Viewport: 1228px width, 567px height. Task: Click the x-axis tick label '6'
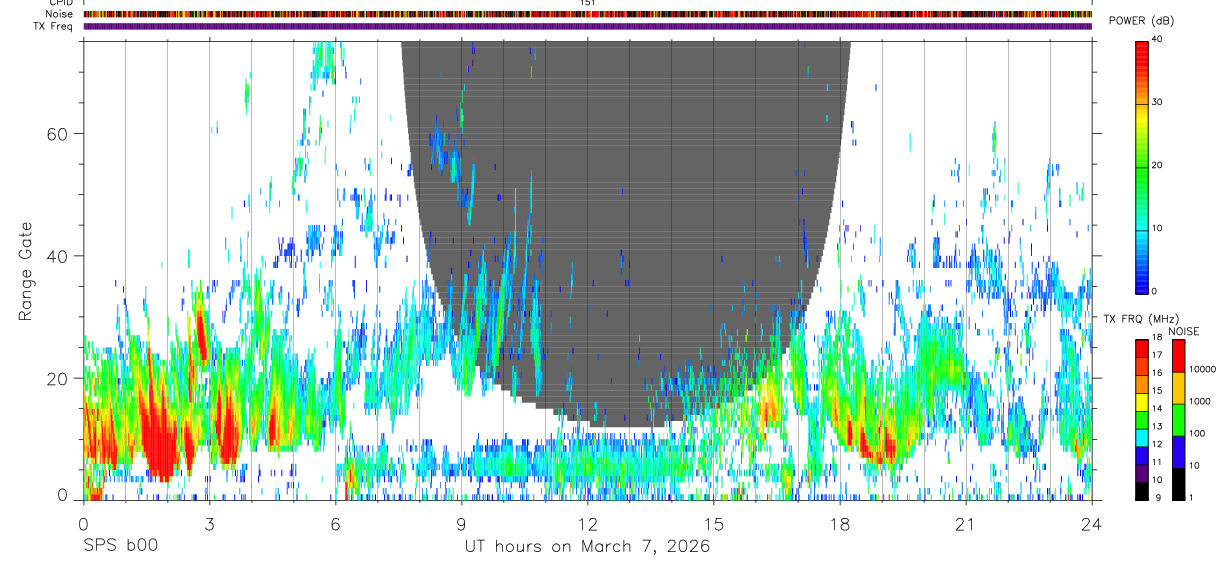[335, 523]
